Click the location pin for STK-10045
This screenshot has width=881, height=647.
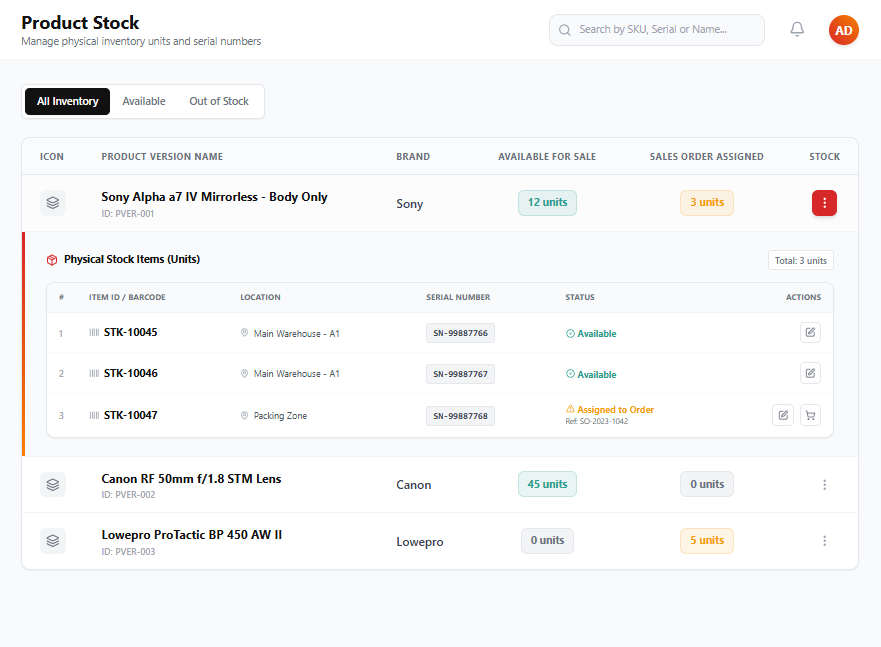pyautogui.click(x=244, y=332)
